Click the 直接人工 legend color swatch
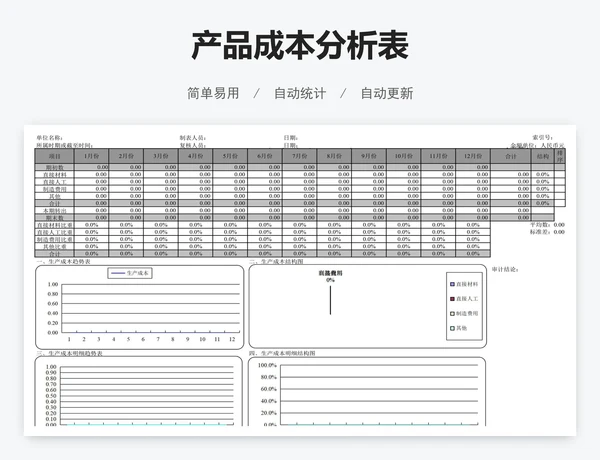 (x=452, y=299)
